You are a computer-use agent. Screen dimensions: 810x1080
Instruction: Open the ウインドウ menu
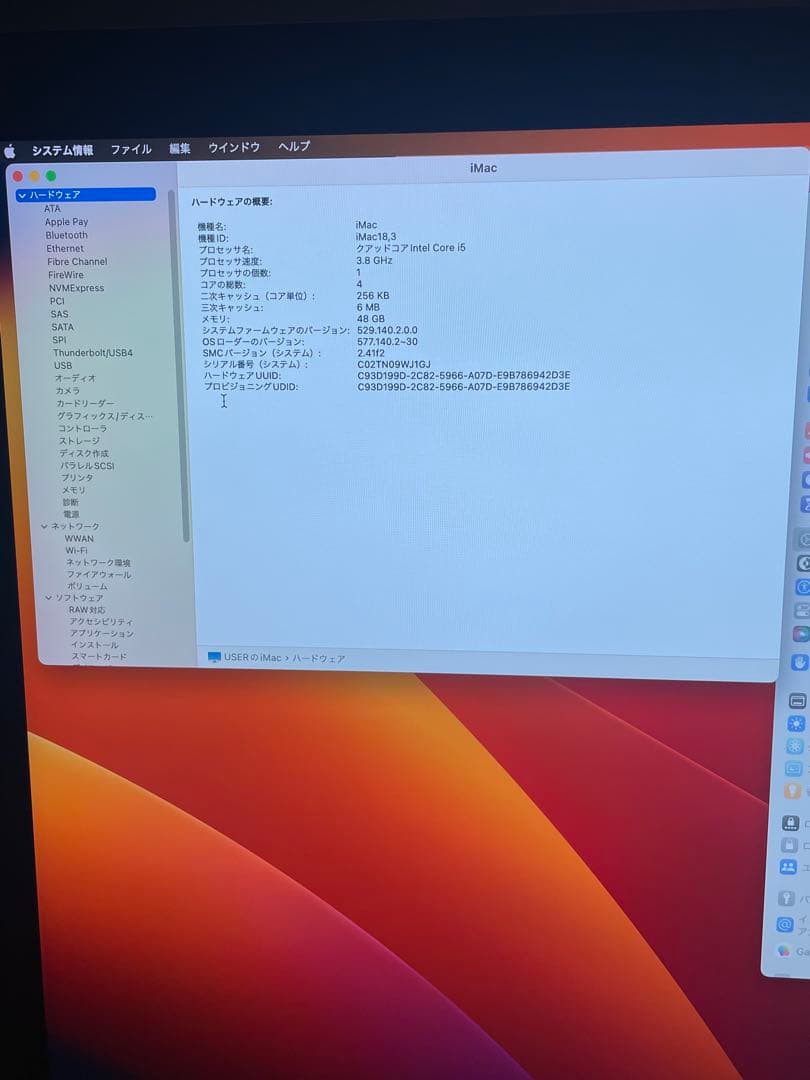pyautogui.click(x=233, y=147)
